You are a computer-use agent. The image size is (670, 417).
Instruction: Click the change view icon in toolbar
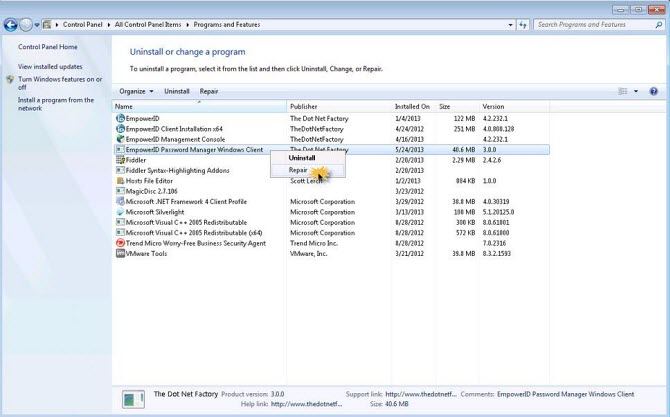point(623,91)
